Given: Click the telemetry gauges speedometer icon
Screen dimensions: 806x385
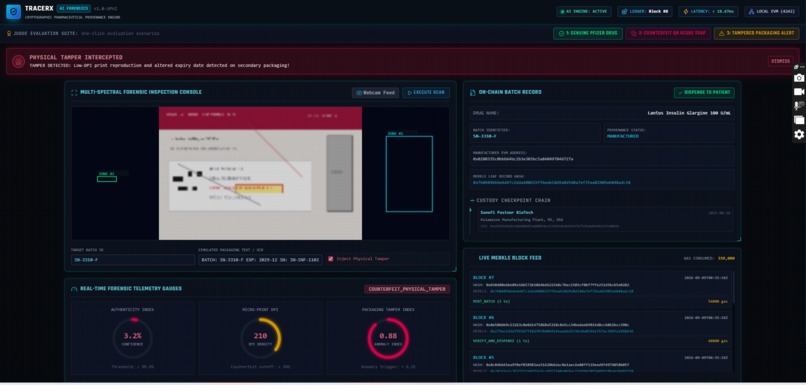Looking at the screenshot, I should coord(74,289).
